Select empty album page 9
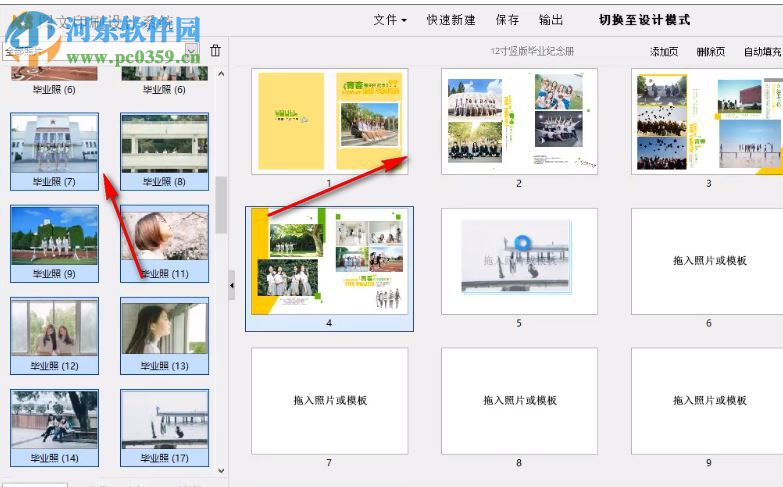Screen dimensions: 783x487 (707, 401)
